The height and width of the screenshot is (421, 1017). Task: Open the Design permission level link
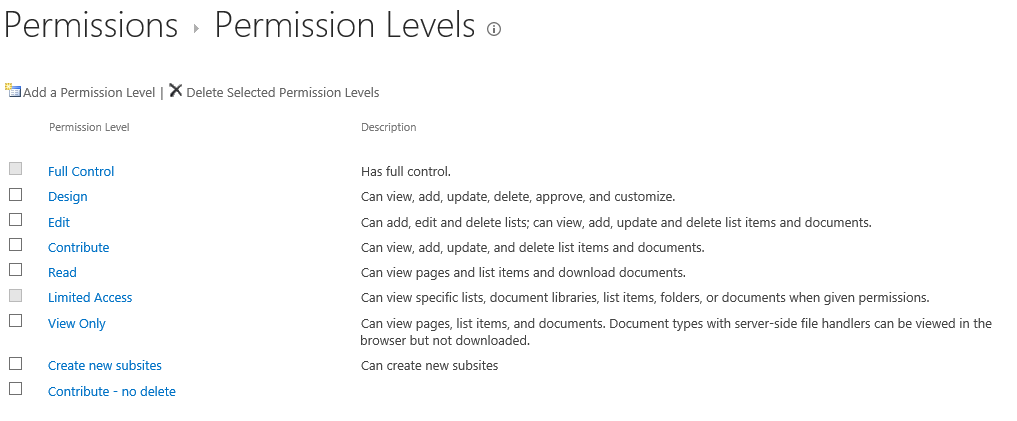pyautogui.click(x=68, y=197)
